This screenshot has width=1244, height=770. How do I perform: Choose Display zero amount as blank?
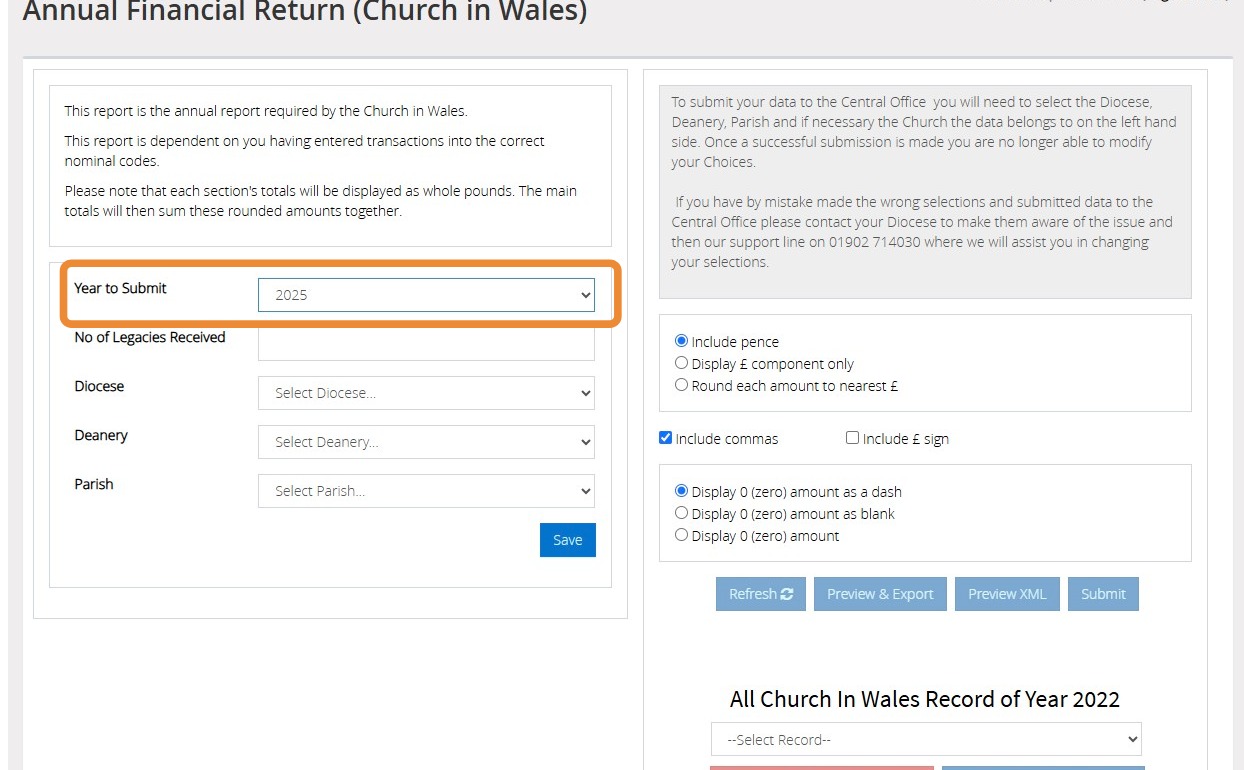pos(682,513)
